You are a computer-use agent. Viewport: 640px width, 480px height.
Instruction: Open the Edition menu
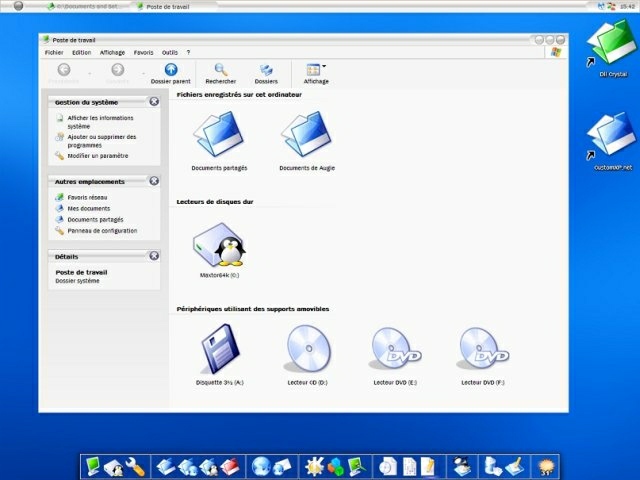point(82,53)
